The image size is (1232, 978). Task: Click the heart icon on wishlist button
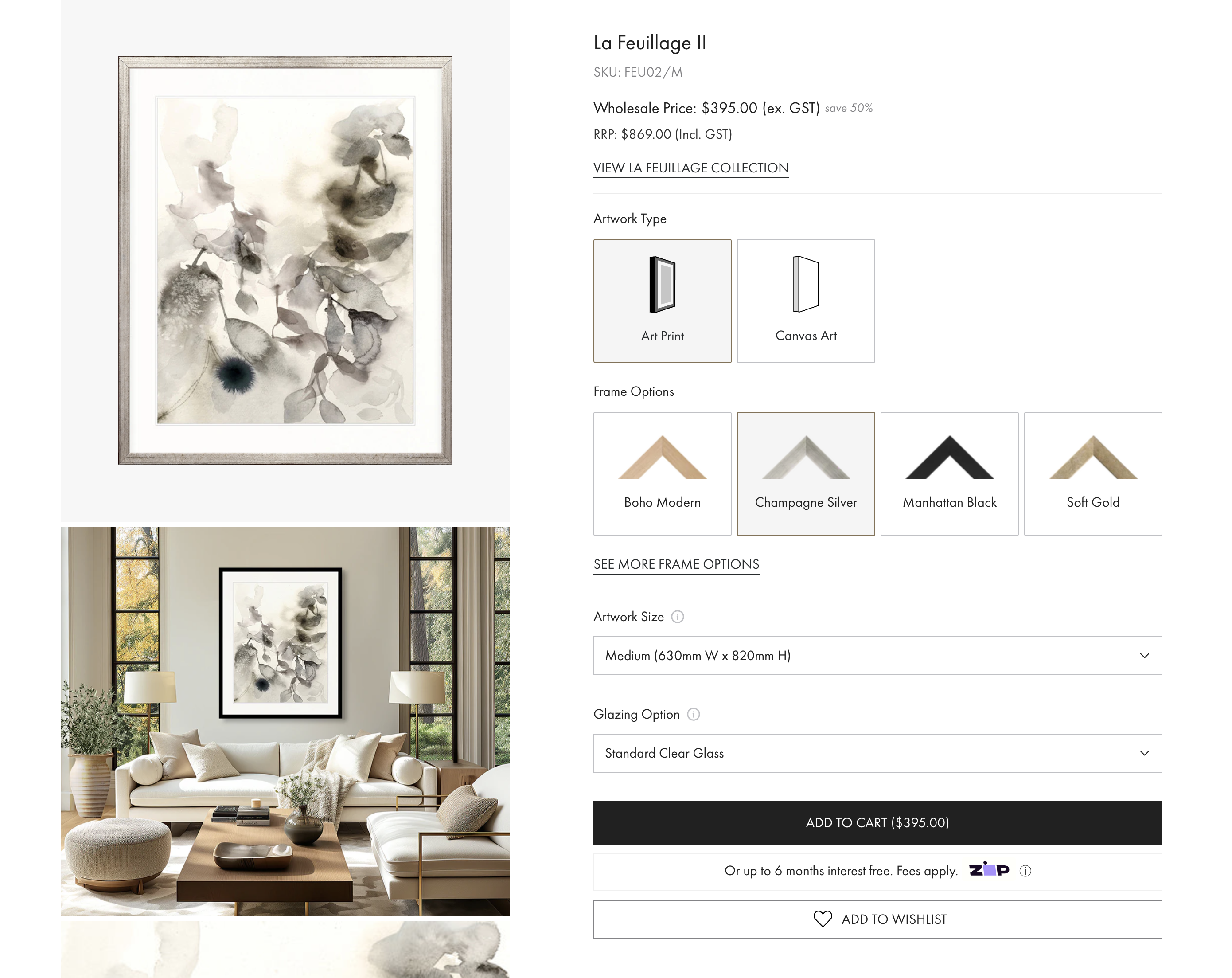coord(822,919)
